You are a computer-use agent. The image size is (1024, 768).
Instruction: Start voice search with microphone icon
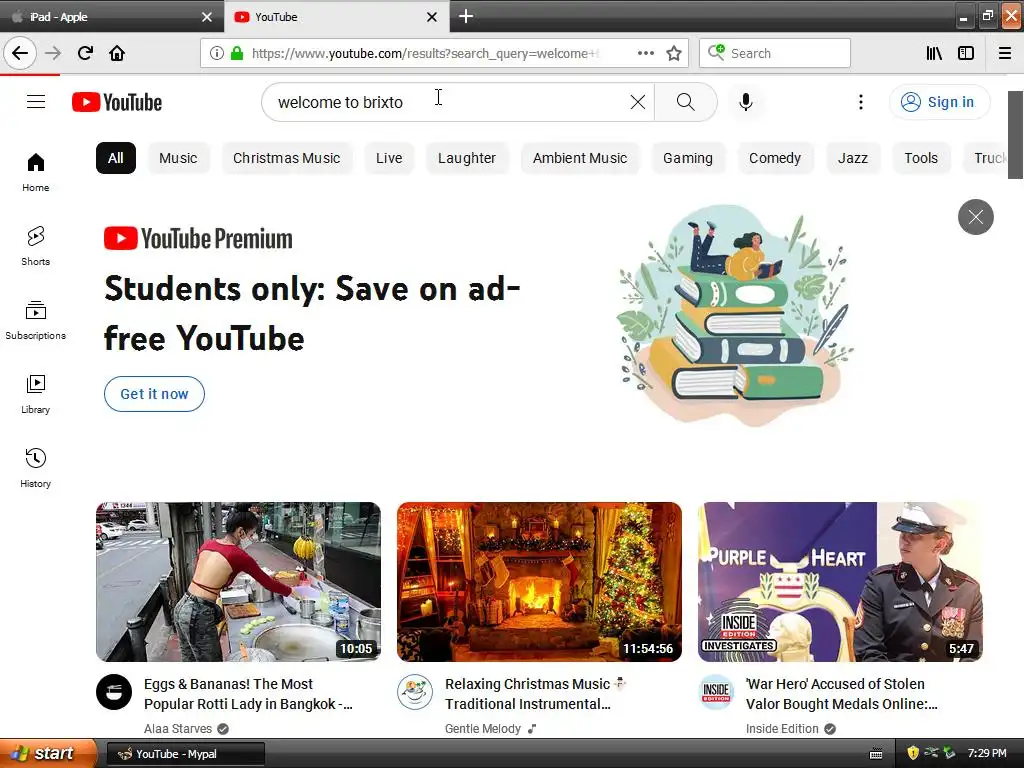point(746,102)
